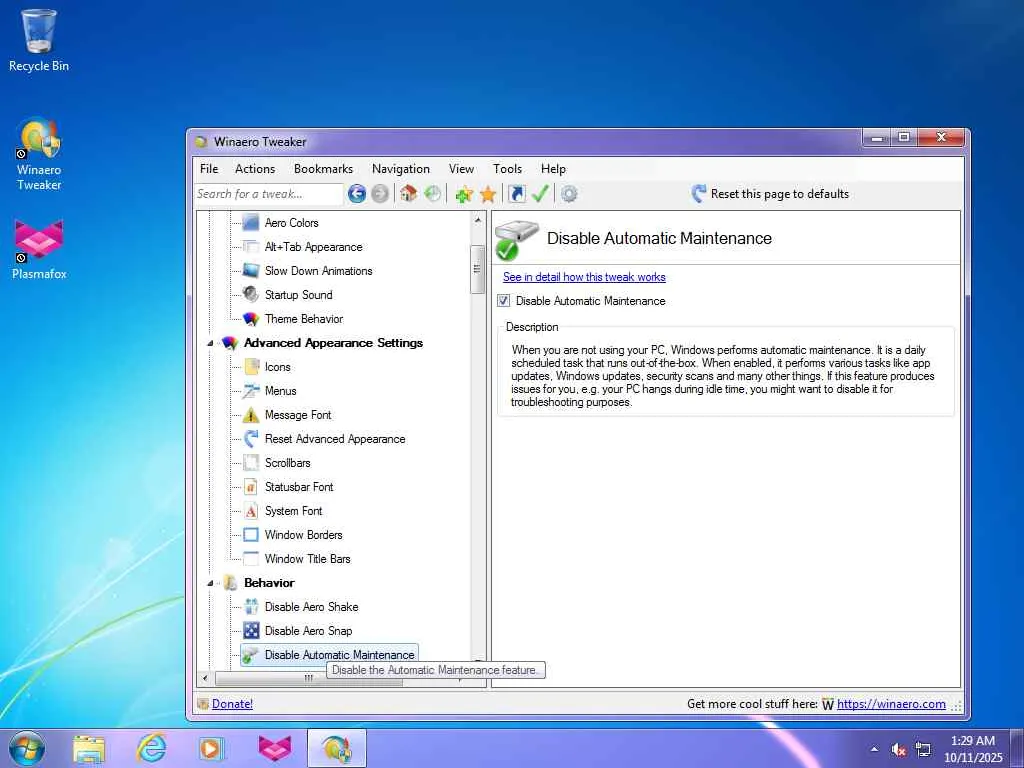Select Theme Behavior entry
This screenshot has width=1024, height=768.
304,319
